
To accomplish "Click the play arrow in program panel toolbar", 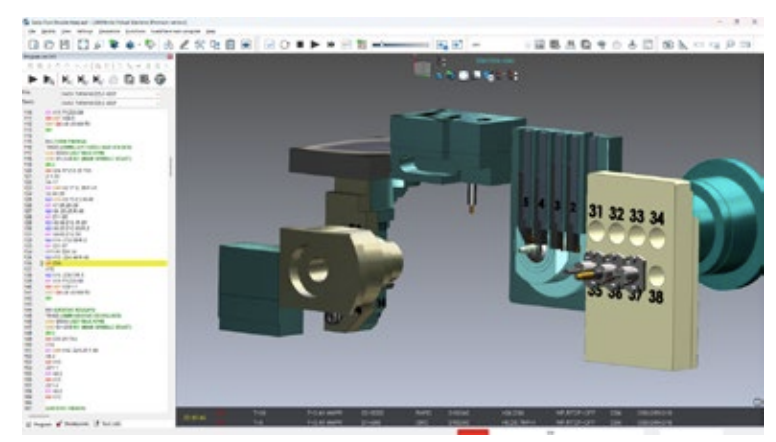I will [33, 79].
